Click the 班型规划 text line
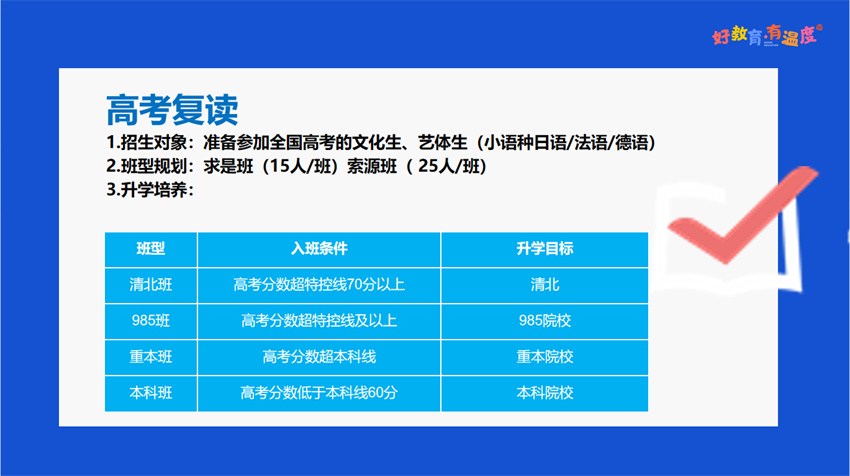Viewport: 850px width, 476px height. click(296, 166)
